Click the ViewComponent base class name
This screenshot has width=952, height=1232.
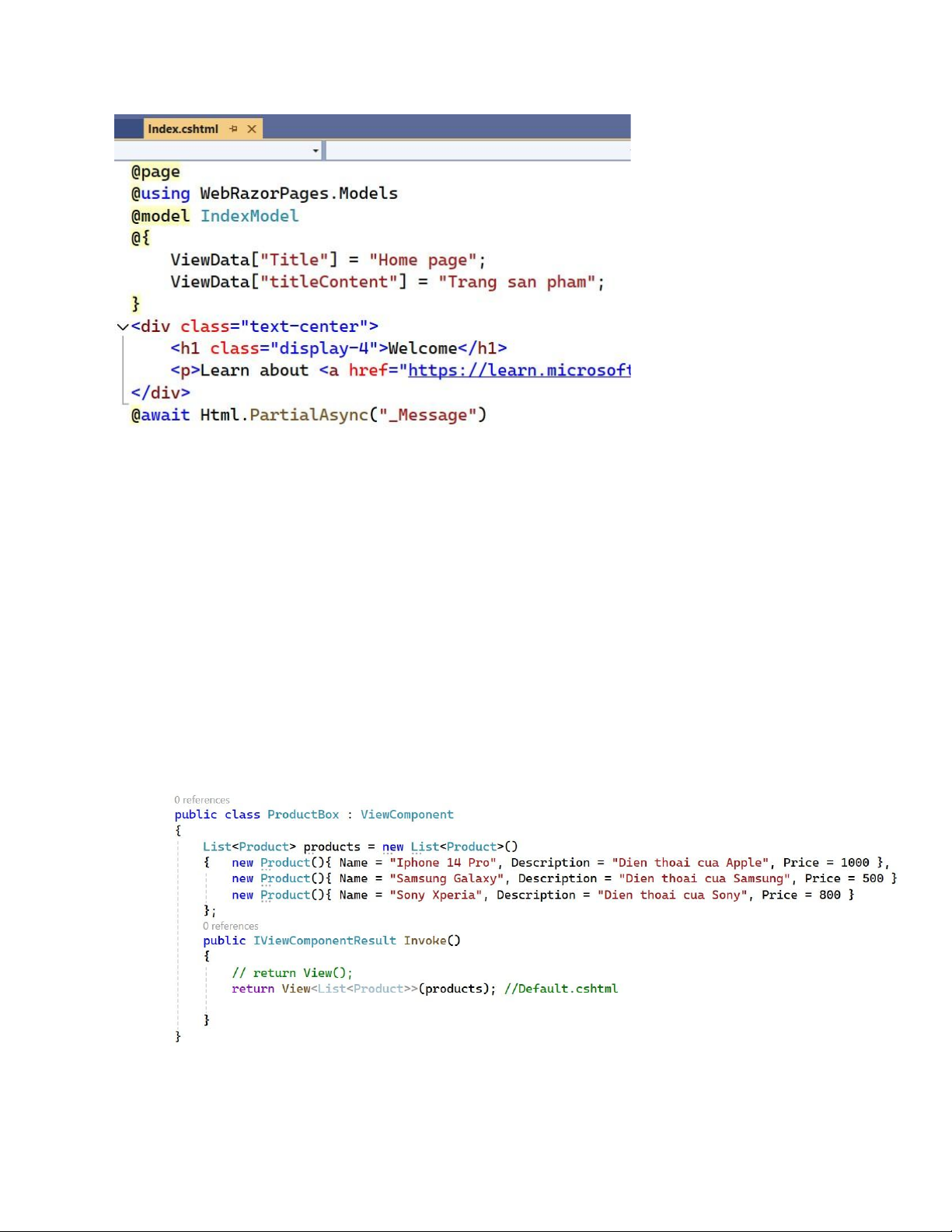[406, 815]
